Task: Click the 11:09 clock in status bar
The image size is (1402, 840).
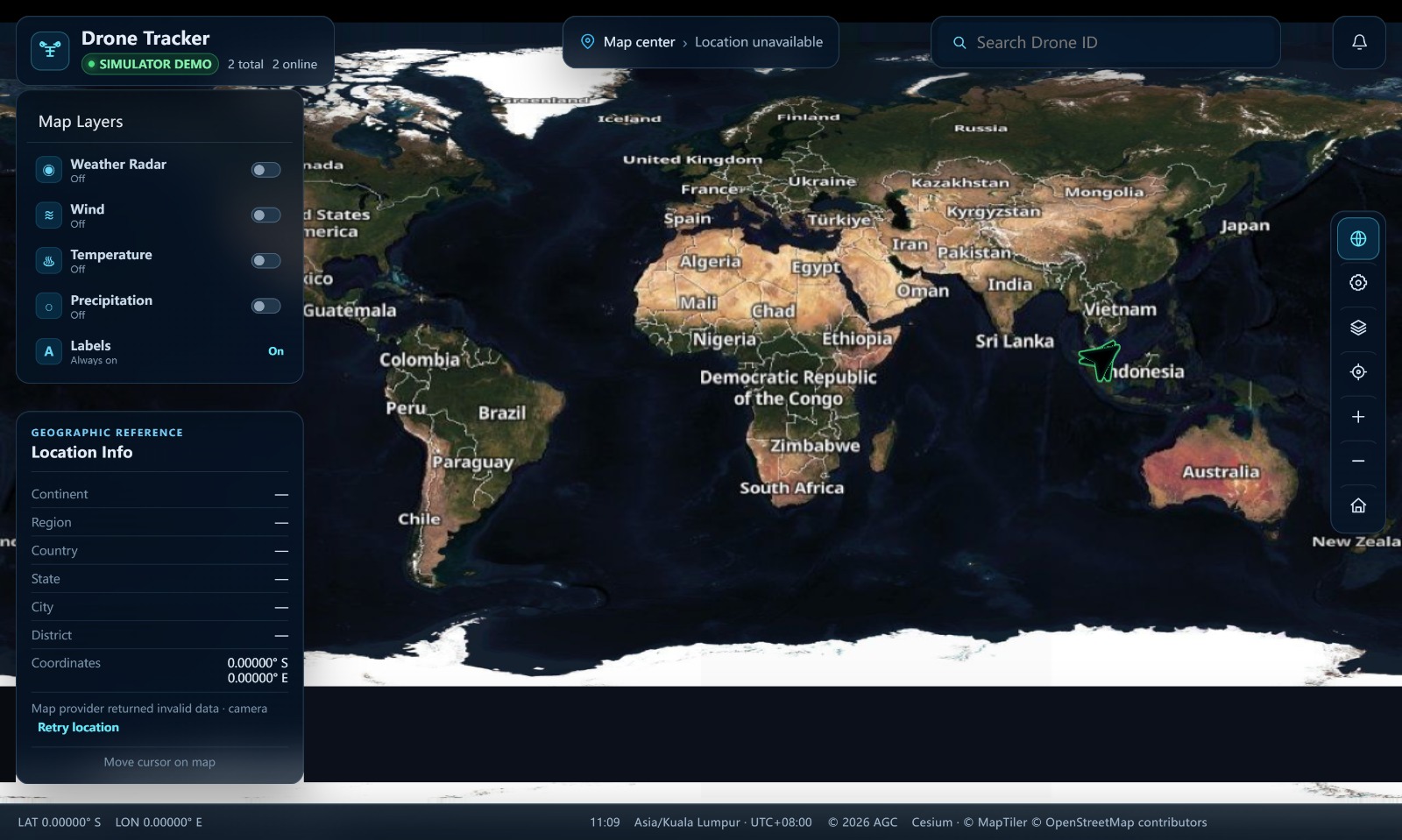Action: (605, 822)
